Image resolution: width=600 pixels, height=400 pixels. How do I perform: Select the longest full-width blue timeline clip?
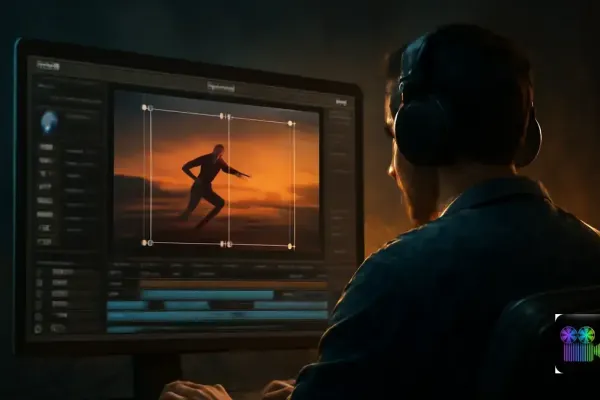pos(217,315)
